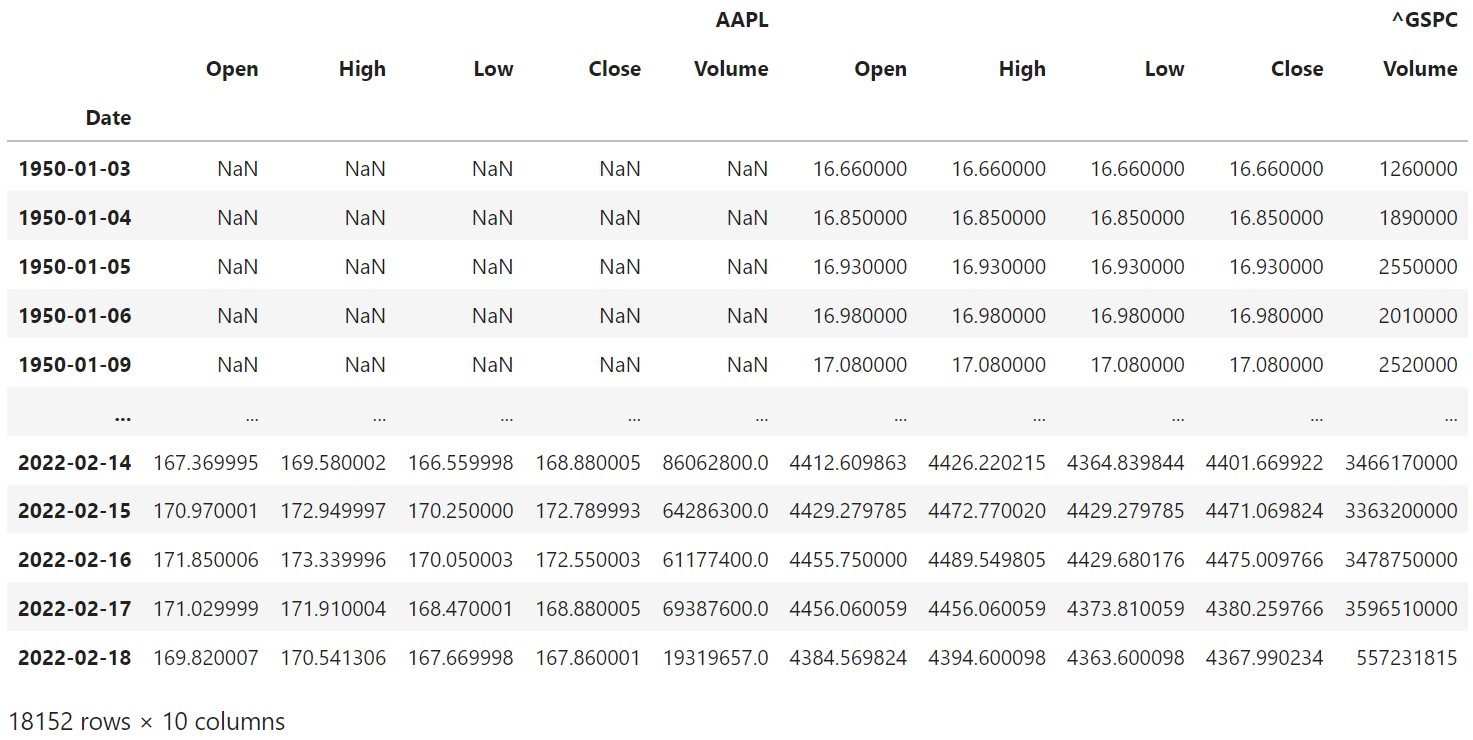Click the cell value 4401.669922
The height and width of the screenshot is (740, 1473).
click(1265, 462)
